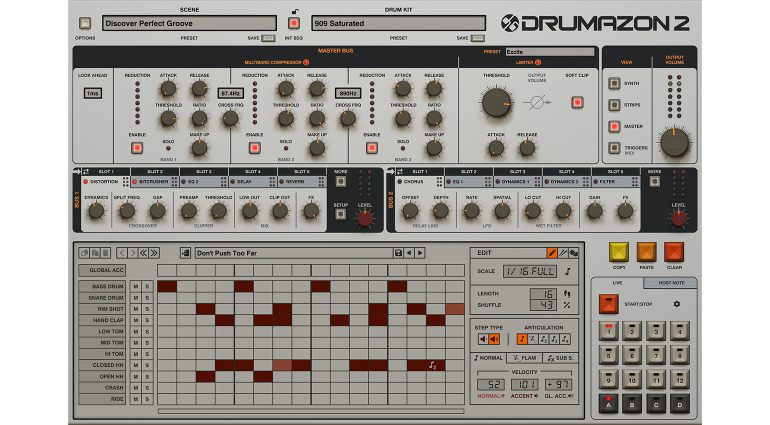The width and height of the screenshot is (770, 425).
Task: Switch view to Strips
Action: 614,105
